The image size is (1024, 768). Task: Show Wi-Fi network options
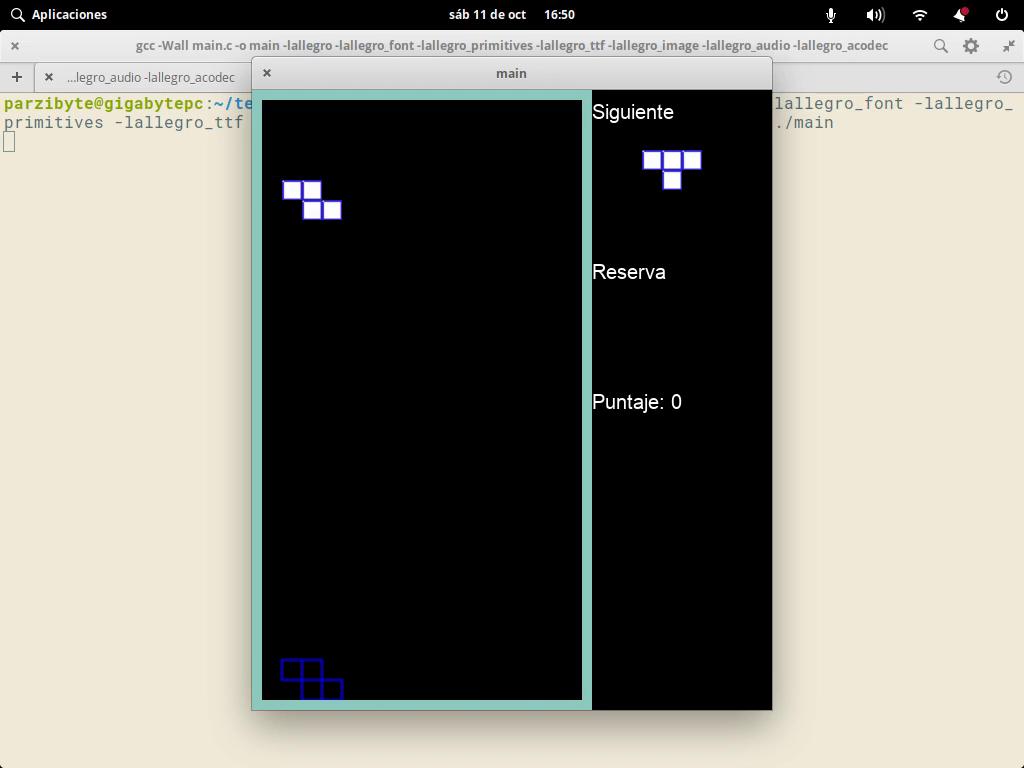click(x=920, y=15)
